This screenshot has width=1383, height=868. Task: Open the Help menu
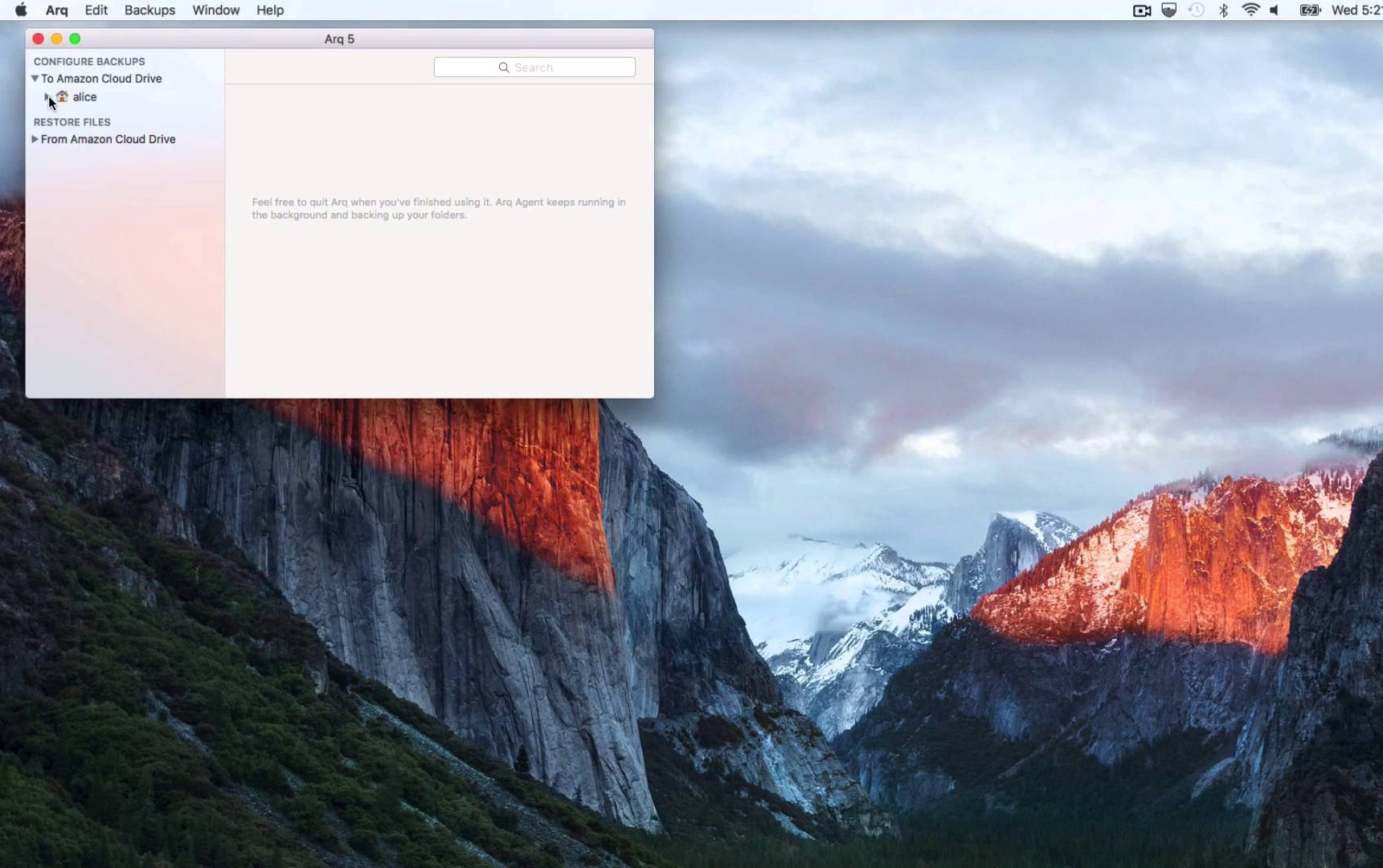pos(270,10)
